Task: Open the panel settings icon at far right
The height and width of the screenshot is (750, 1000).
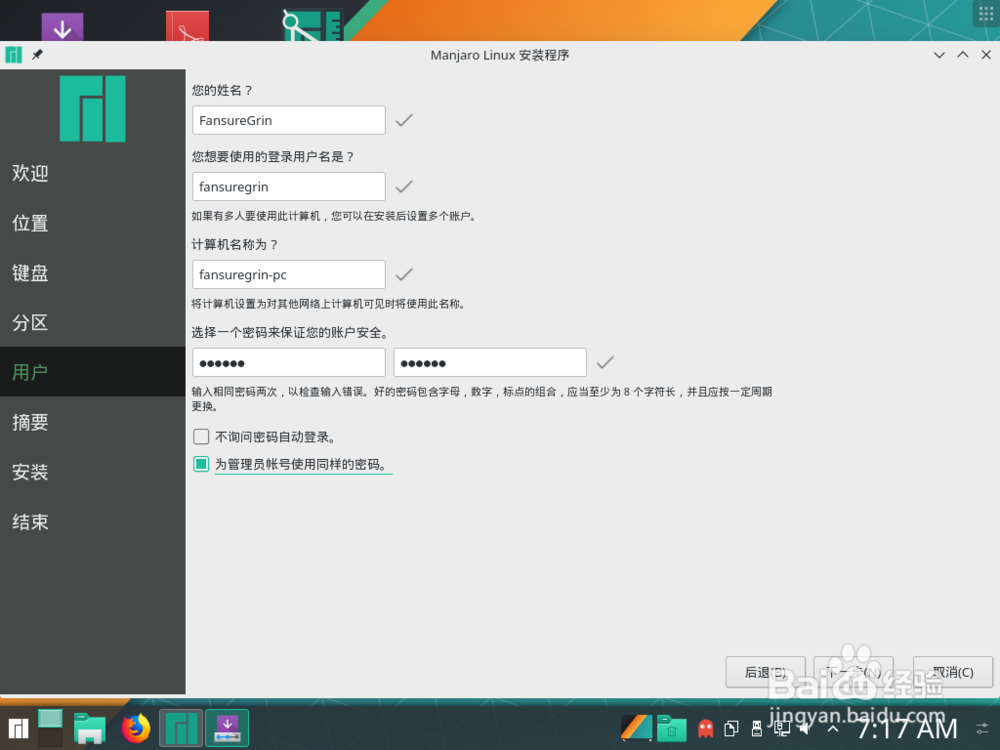Action: [x=983, y=728]
